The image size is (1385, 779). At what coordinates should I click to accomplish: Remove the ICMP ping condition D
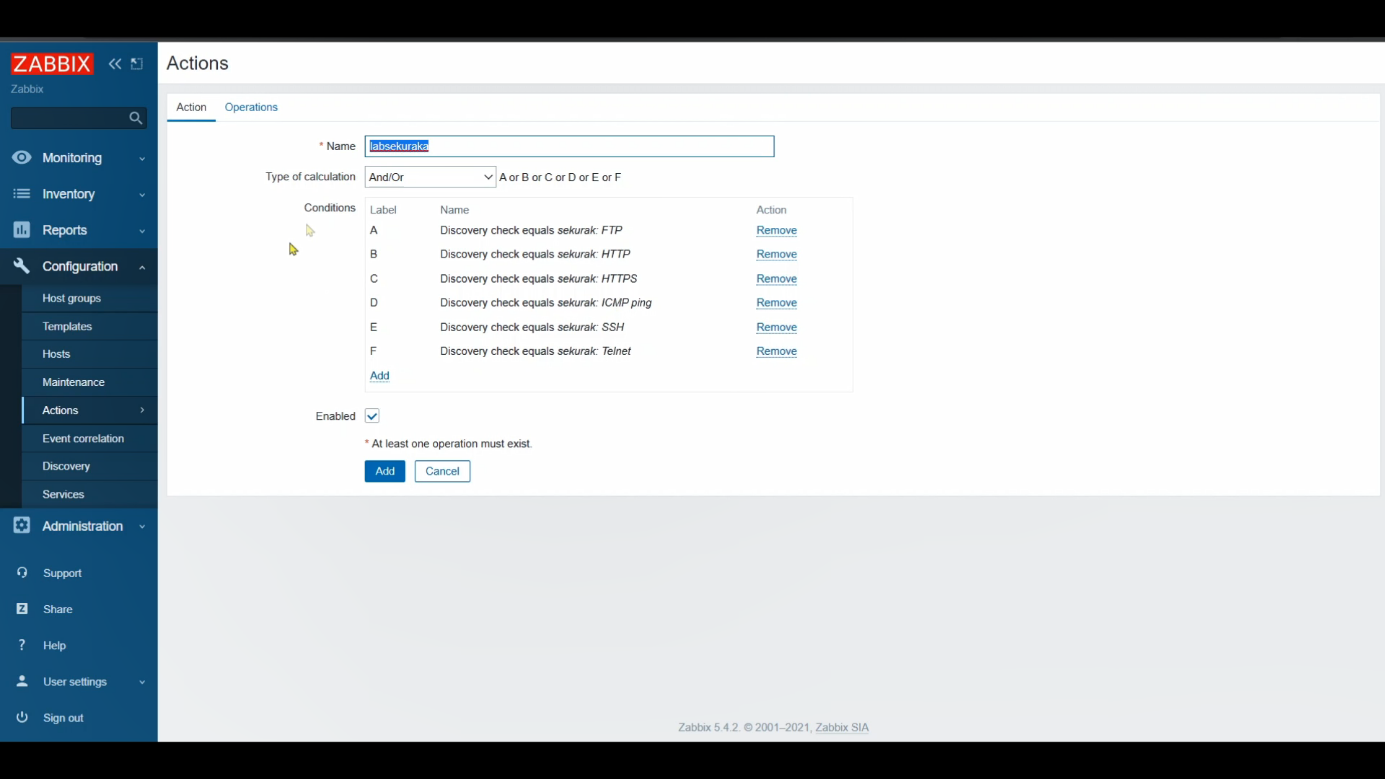click(776, 303)
